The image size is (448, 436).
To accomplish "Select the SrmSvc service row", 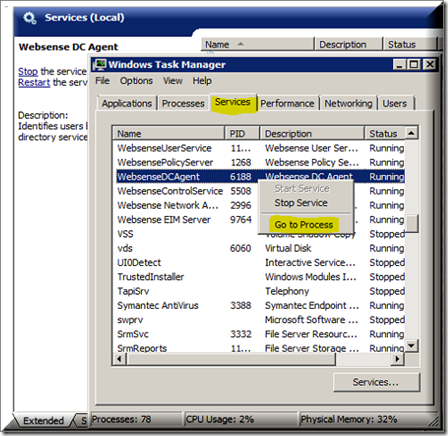I will click(x=260, y=334).
